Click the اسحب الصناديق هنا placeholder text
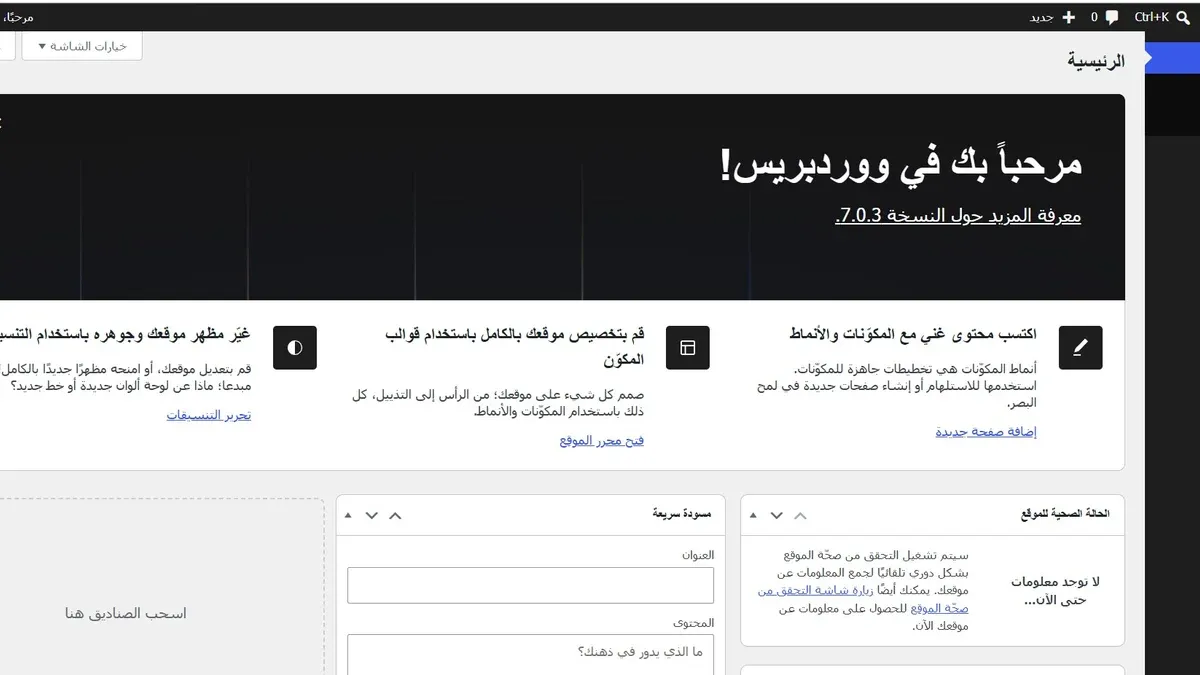The image size is (1200, 675). tap(126, 613)
